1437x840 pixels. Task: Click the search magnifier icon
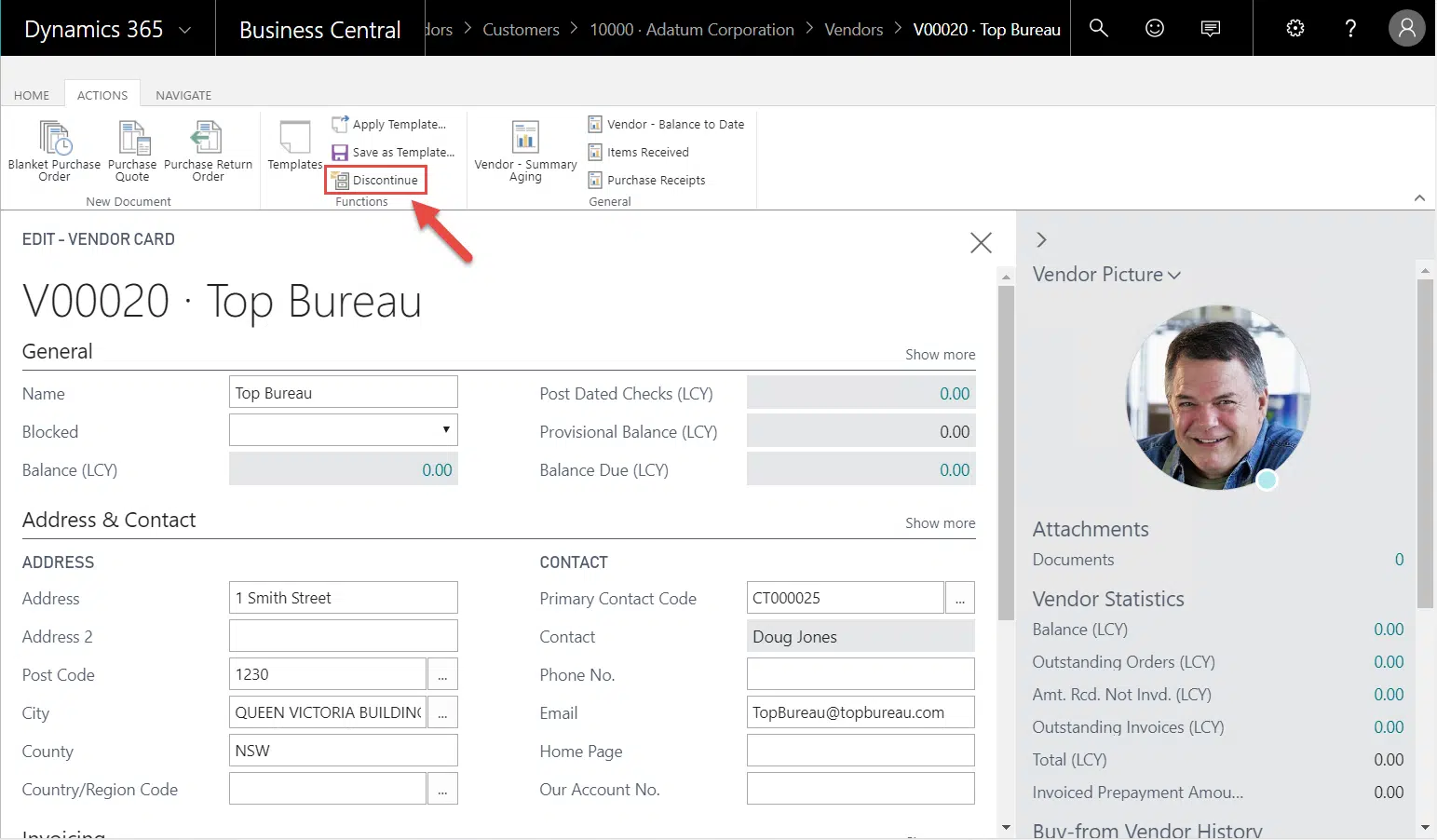click(1099, 28)
